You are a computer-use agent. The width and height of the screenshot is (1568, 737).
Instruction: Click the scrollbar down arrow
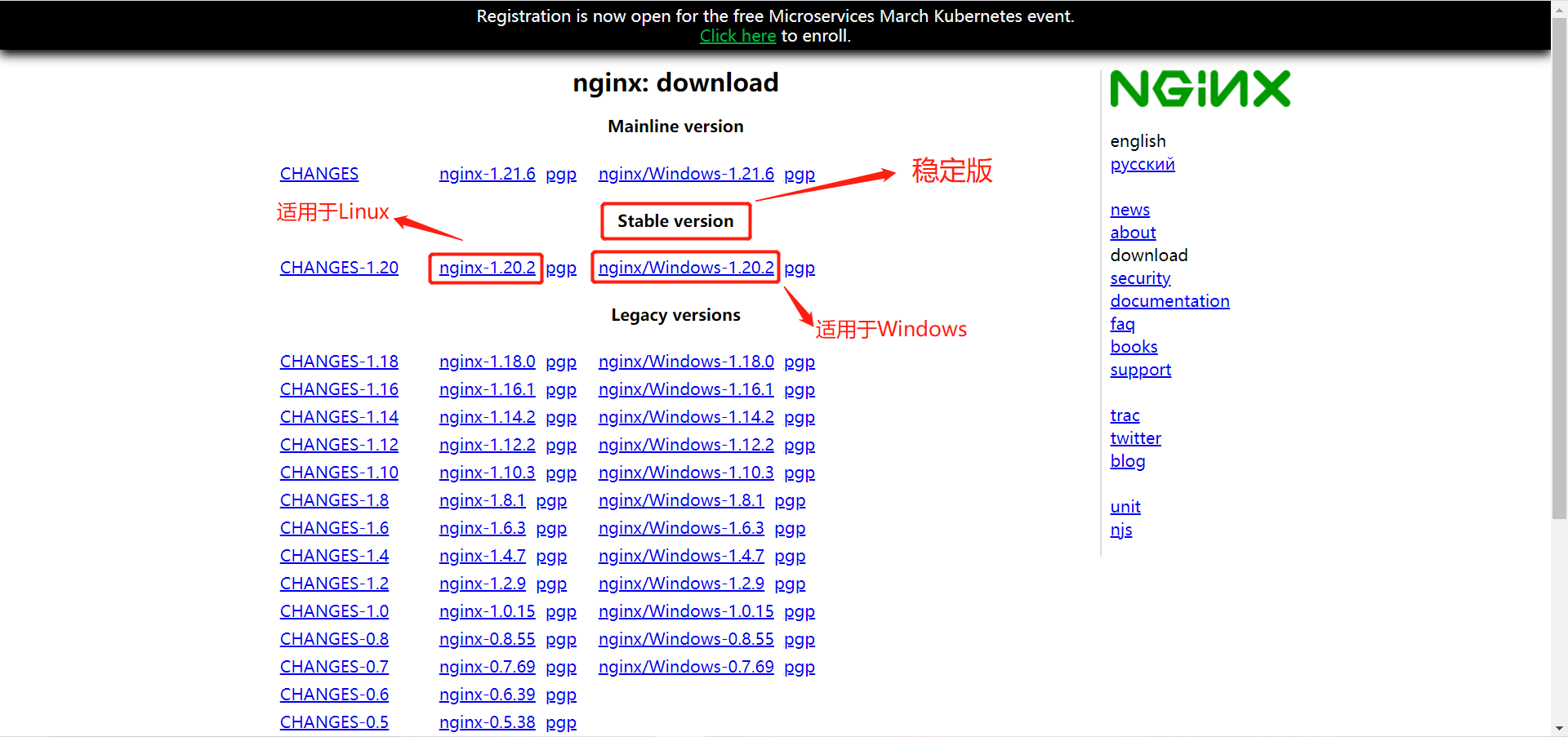(1559, 728)
